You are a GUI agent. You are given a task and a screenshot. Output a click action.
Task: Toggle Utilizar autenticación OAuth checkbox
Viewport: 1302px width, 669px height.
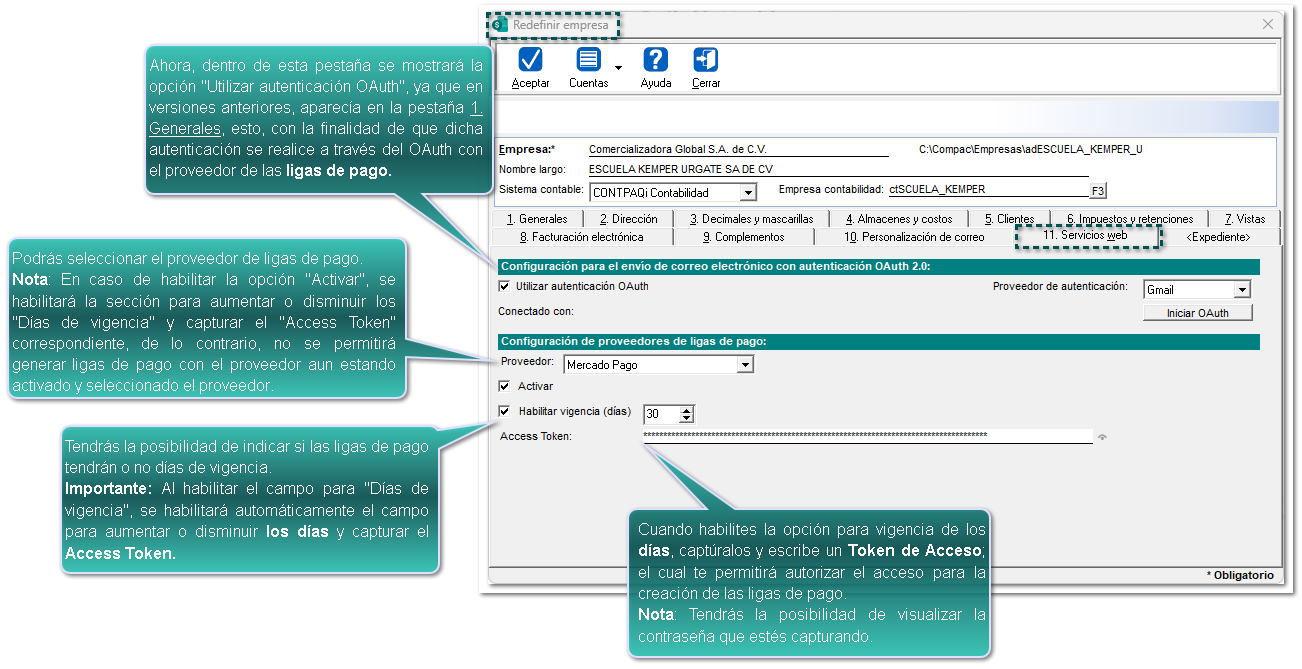(x=504, y=286)
